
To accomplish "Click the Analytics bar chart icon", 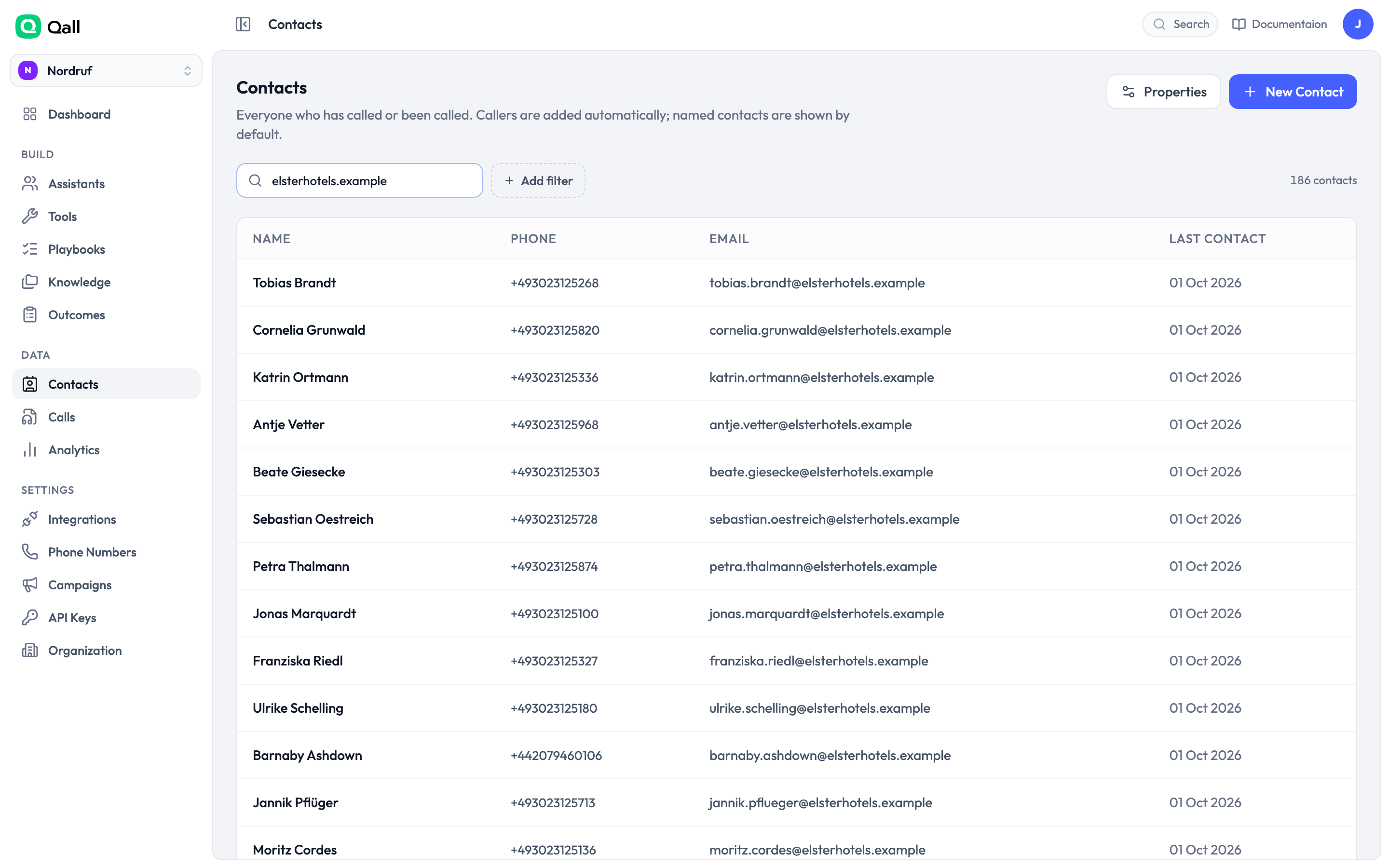I will pyautogui.click(x=30, y=449).
